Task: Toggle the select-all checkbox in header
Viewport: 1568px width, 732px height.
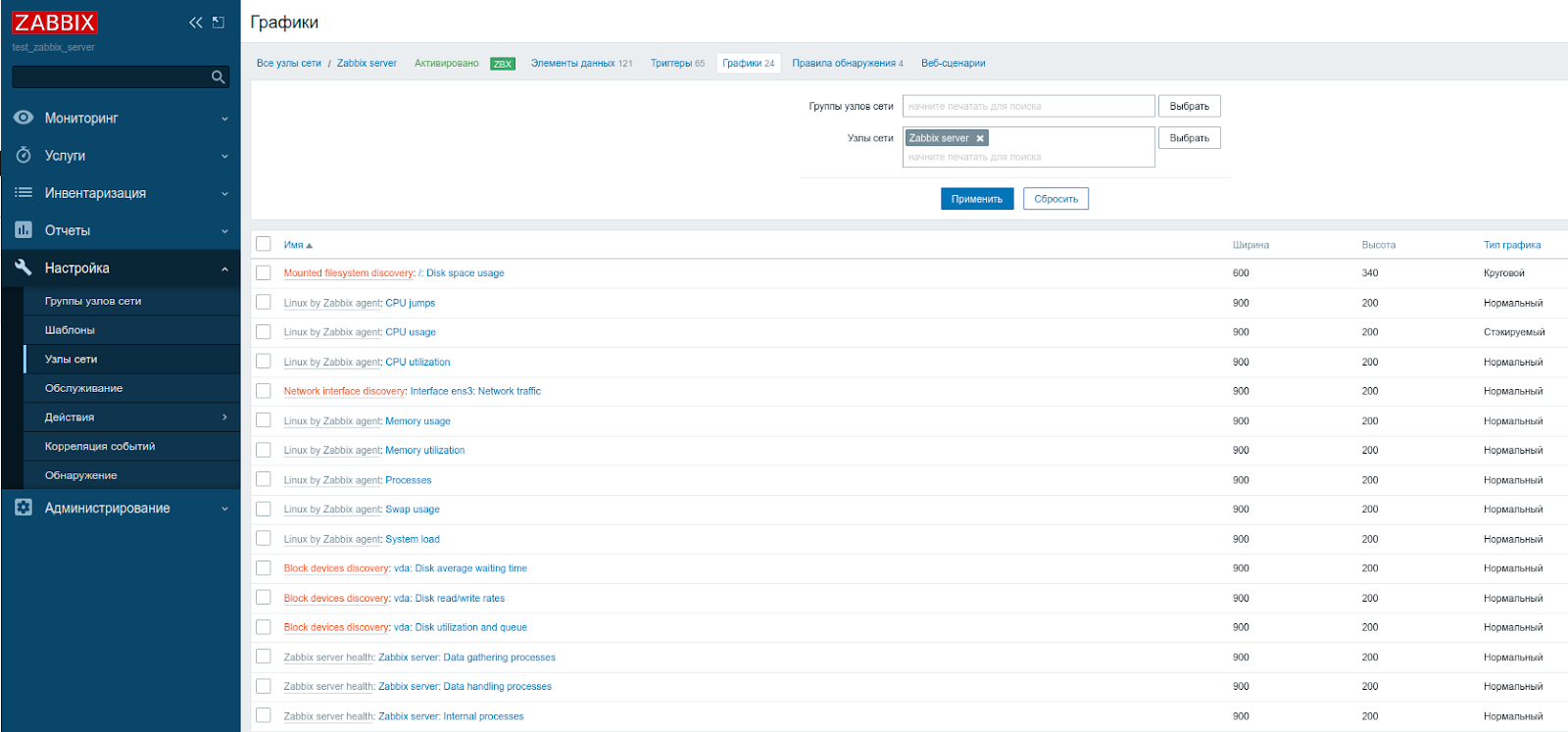Action: point(264,244)
